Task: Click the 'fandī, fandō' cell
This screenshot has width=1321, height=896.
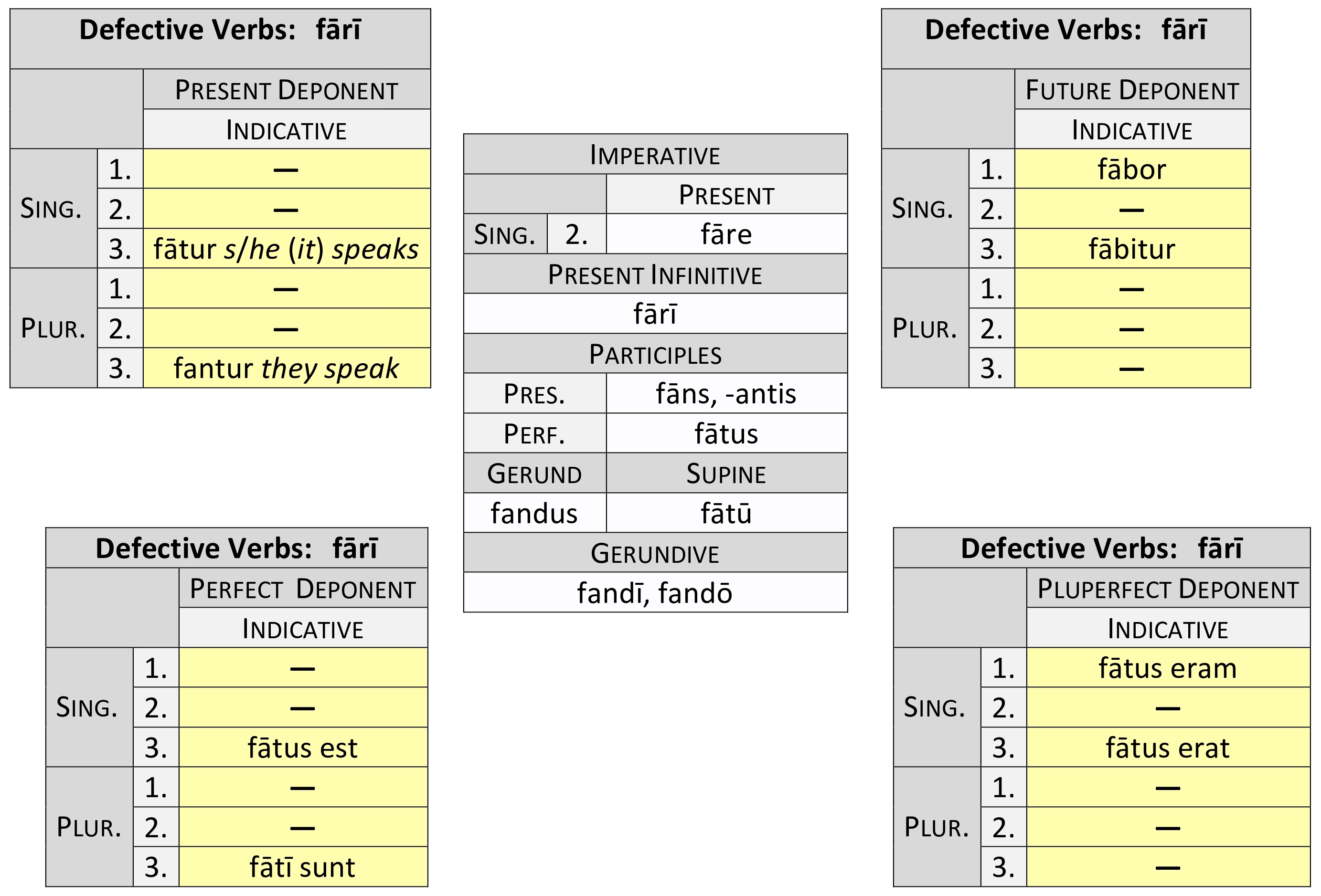Action: (x=655, y=592)
